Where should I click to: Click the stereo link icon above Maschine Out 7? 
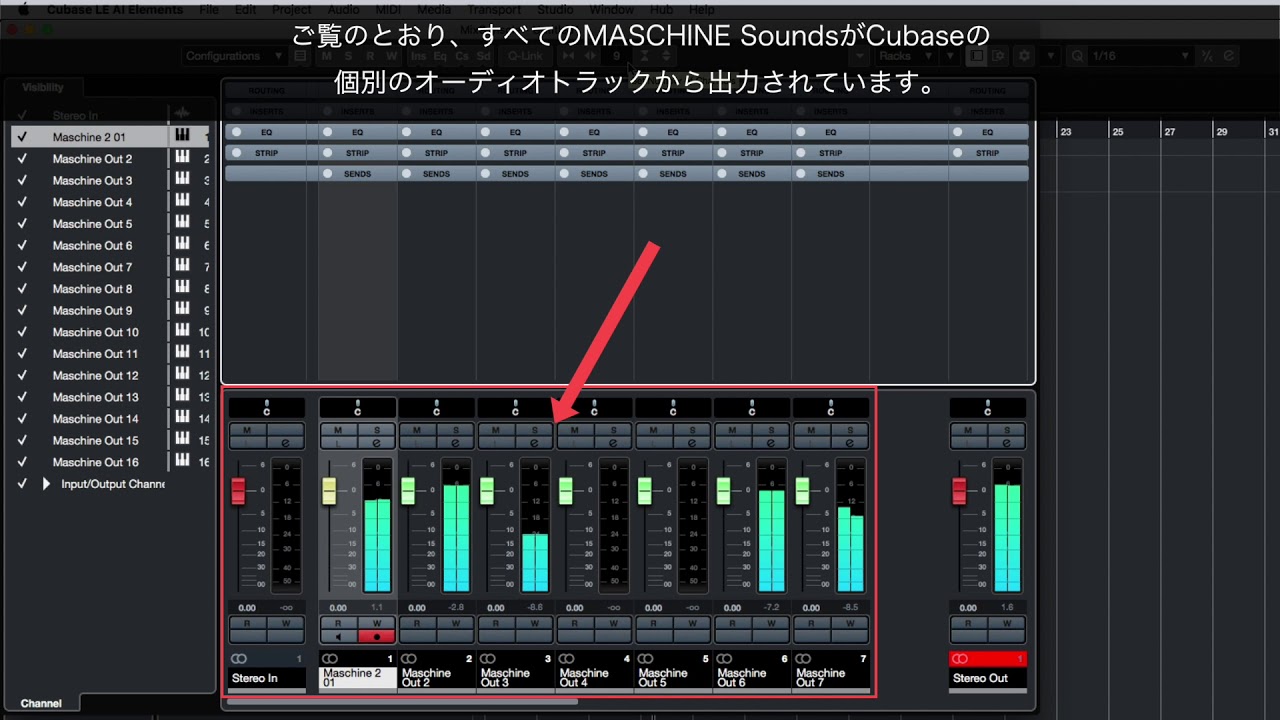(804, 659)
